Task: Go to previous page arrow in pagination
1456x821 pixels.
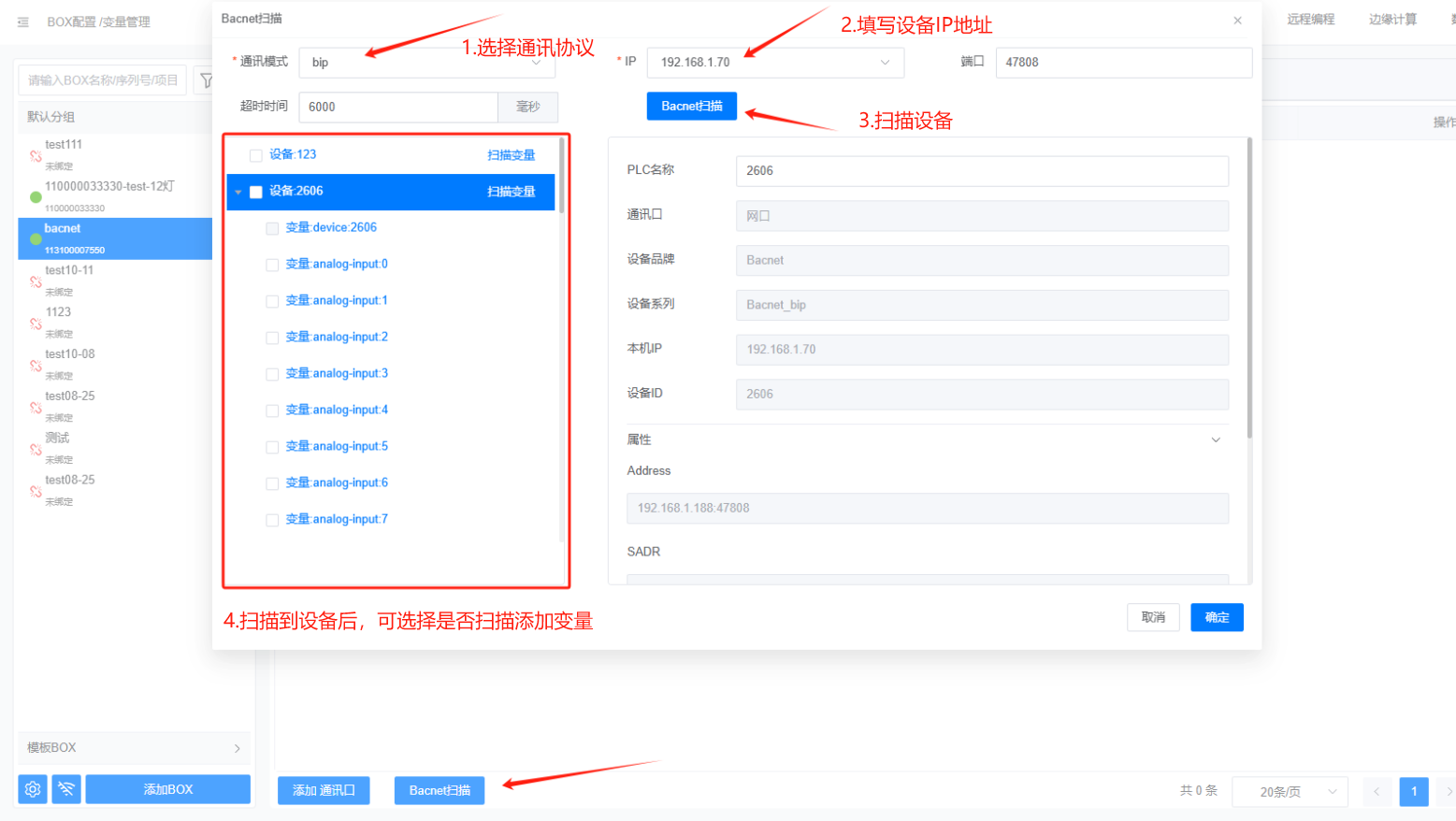Action: point(1377,791)
